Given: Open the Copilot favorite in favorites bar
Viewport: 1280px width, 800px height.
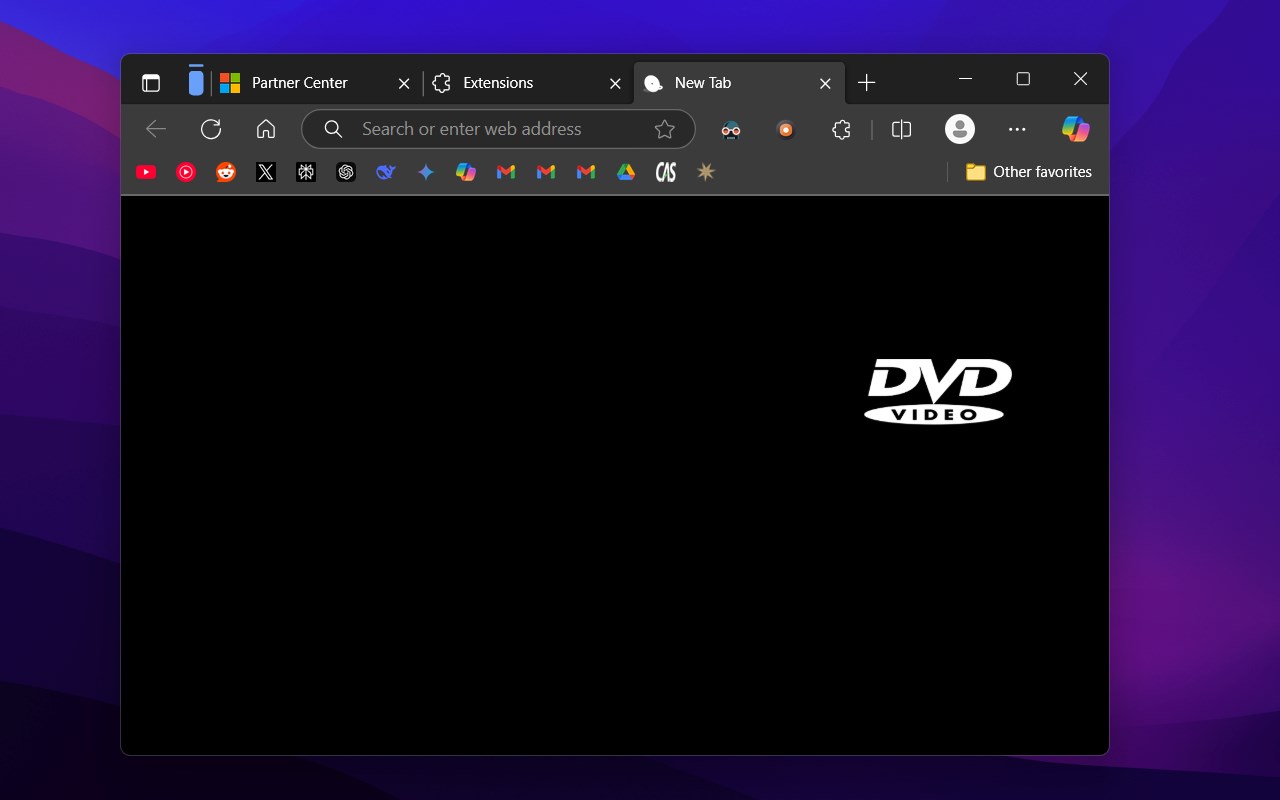Looking at the screenshot, I should coord(466,172).
